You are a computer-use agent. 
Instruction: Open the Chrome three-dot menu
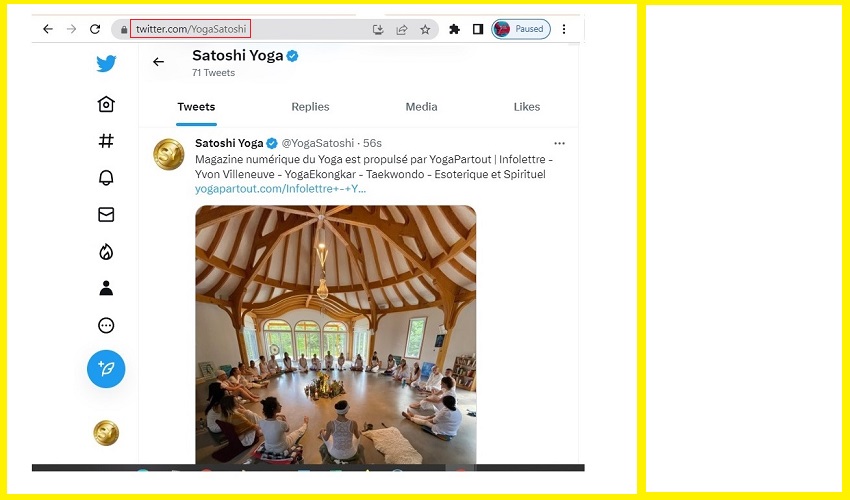[564, 29]
